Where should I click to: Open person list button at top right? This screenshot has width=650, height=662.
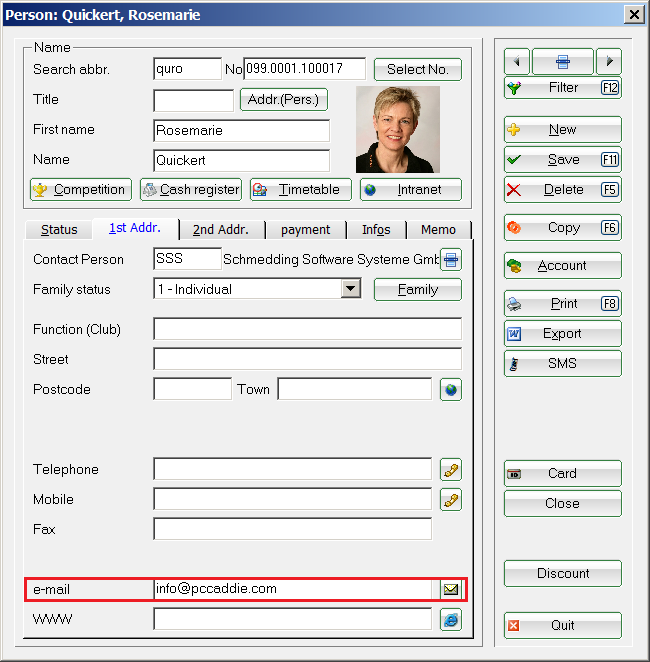563,62
